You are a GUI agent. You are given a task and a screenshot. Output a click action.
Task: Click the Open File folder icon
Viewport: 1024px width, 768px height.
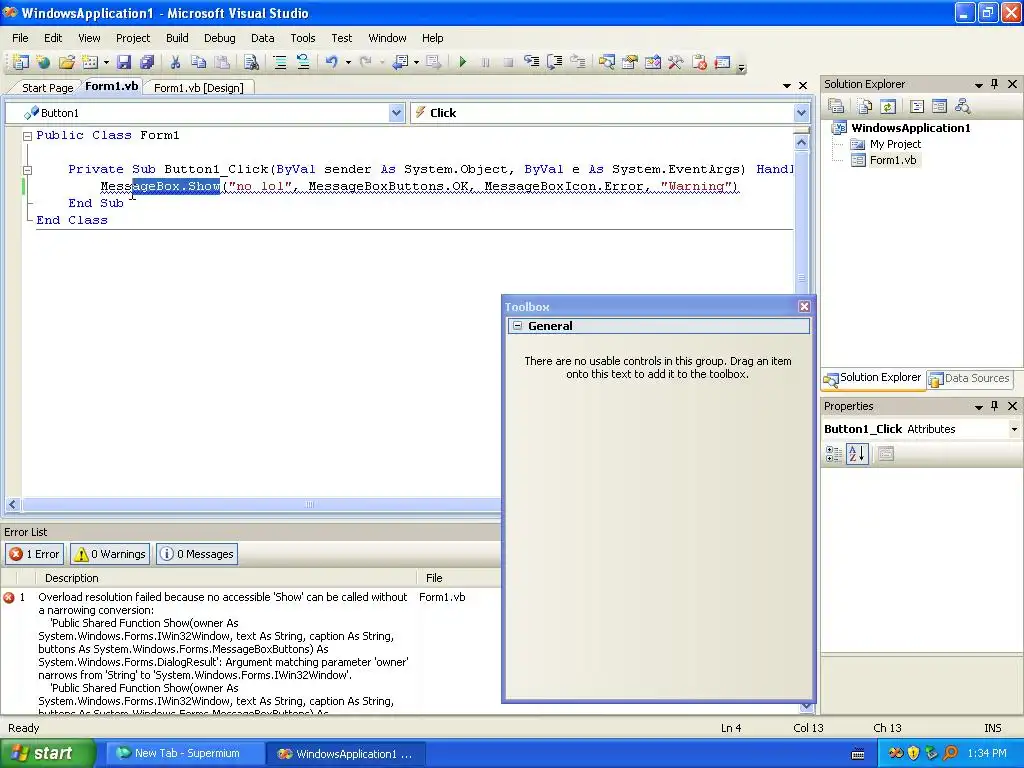[67, 62]
